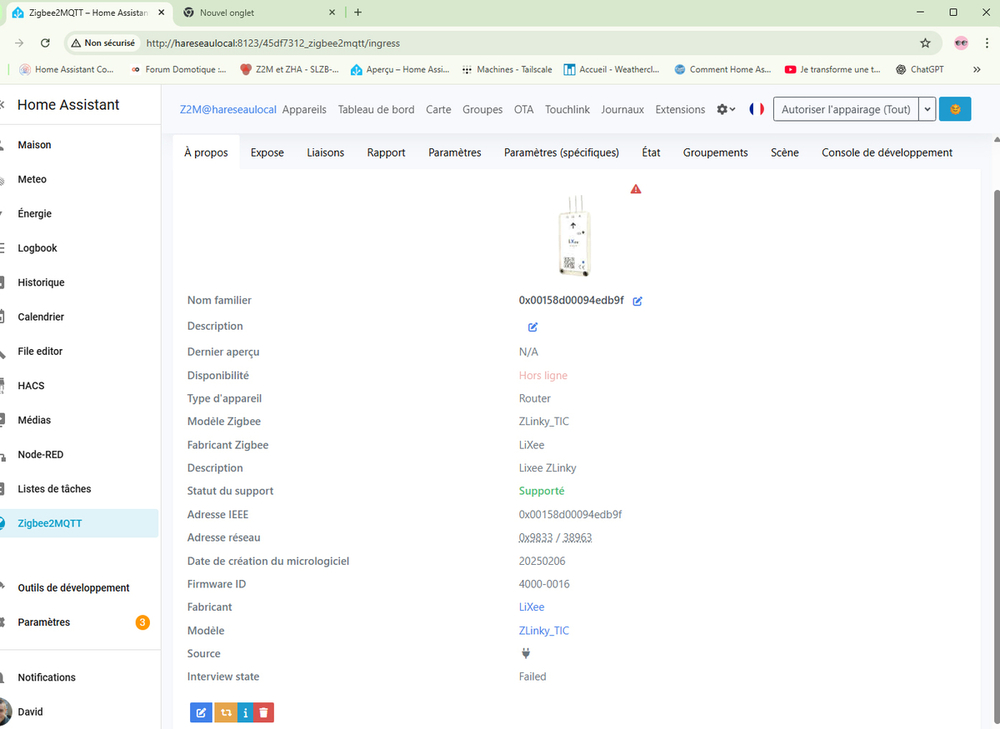Open the Rapport tab
Viewport: 1000px width, 729px height.
pyautogui.click(x=386, y=152)
